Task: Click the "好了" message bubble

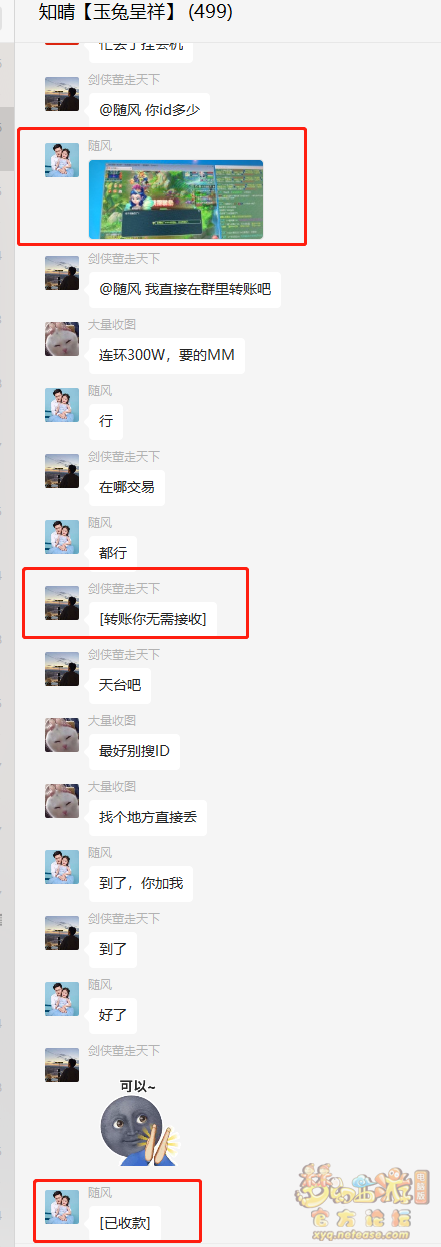Action: coord(113,1015)
